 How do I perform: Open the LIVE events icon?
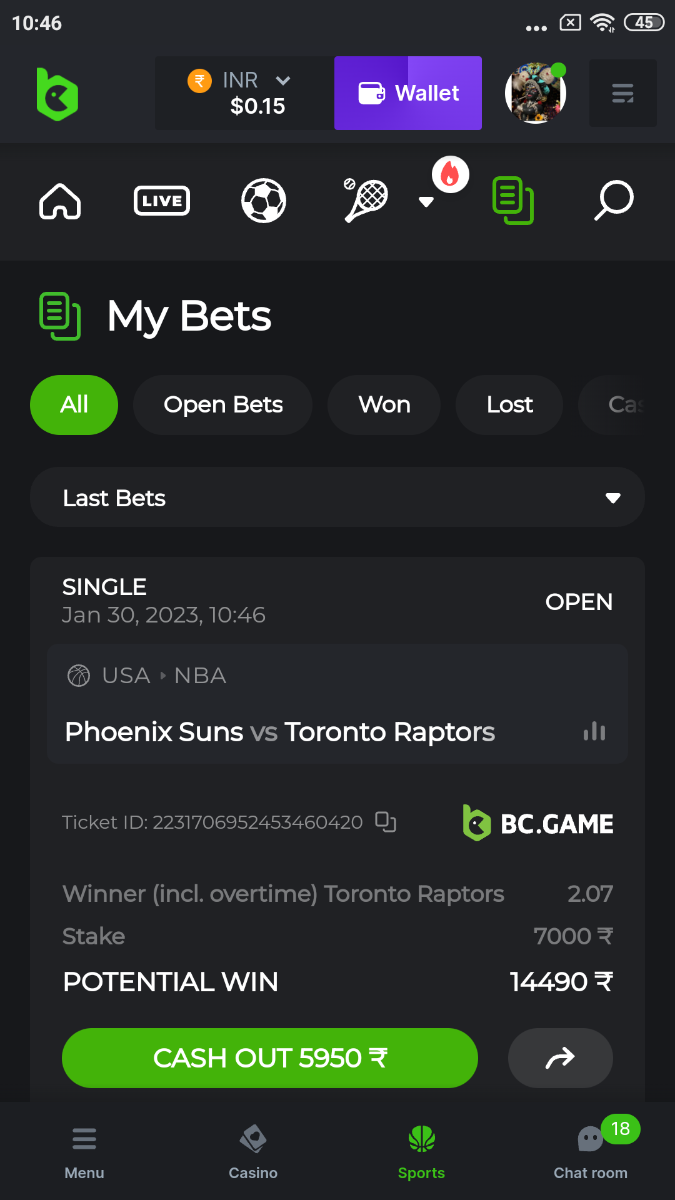pos(162,201)
